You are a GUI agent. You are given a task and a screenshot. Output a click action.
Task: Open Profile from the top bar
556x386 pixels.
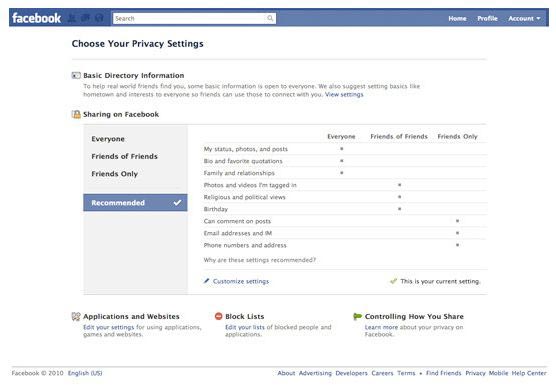[x=487, y=18]
